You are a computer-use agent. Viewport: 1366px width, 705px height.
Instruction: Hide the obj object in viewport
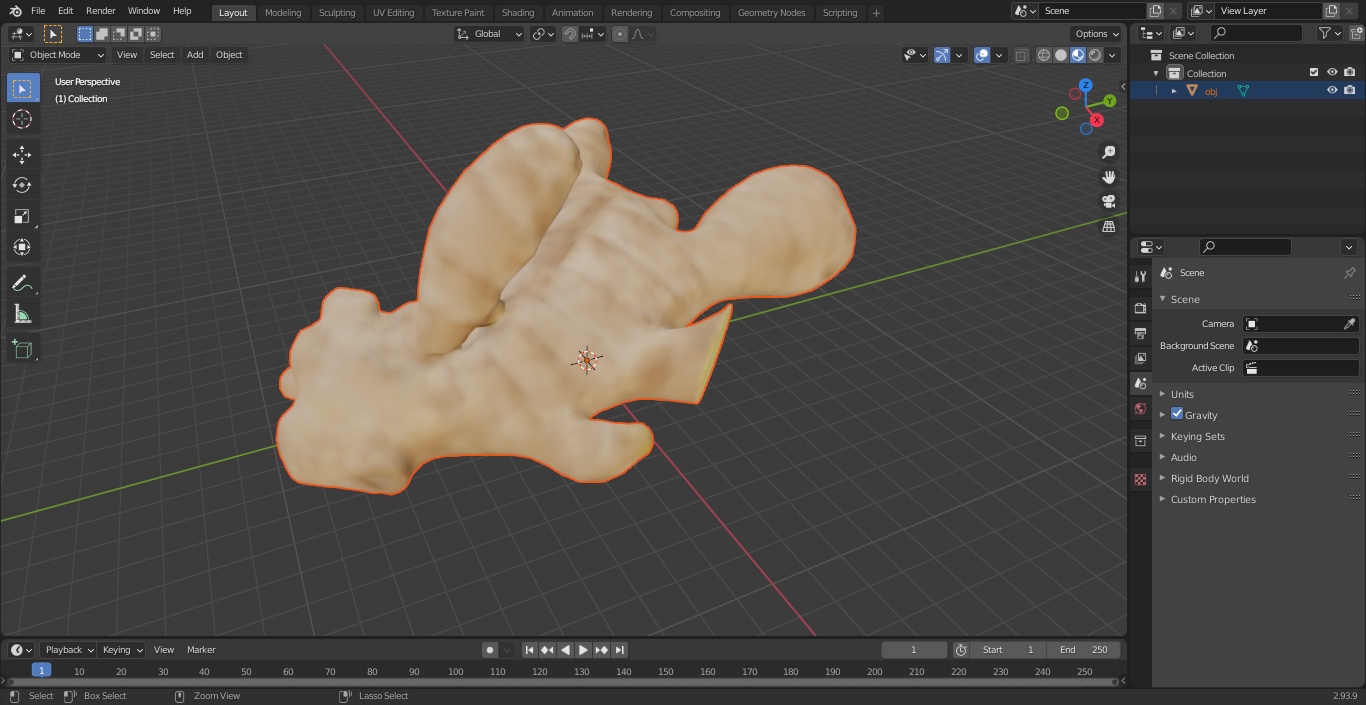[x=1332, y=90]
